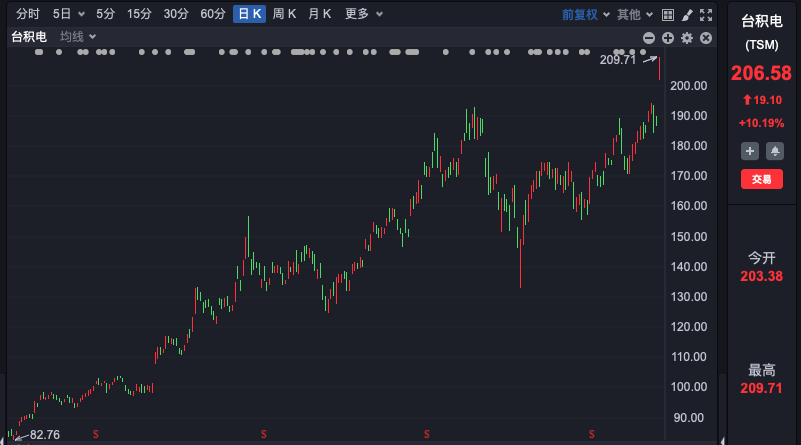Open the 其他 options dropdown
This screenshot has width=801, height=445.
pos(634,14)
